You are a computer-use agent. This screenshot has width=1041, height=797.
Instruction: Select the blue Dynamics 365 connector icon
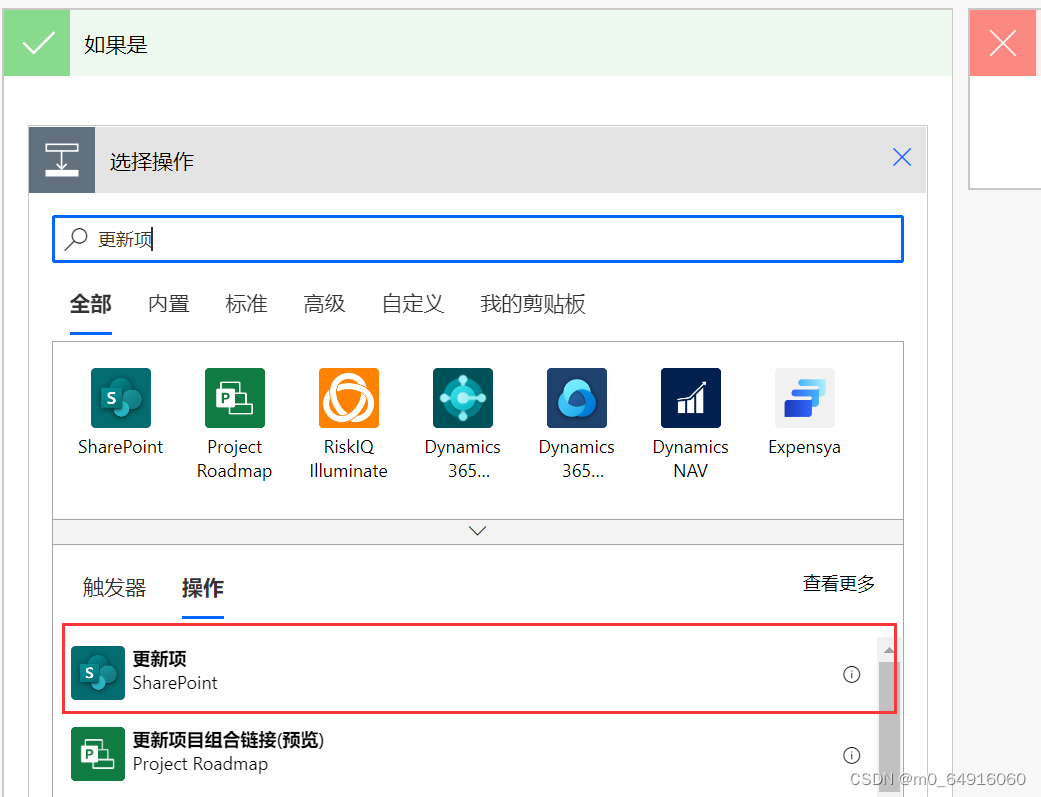(577, 398)
